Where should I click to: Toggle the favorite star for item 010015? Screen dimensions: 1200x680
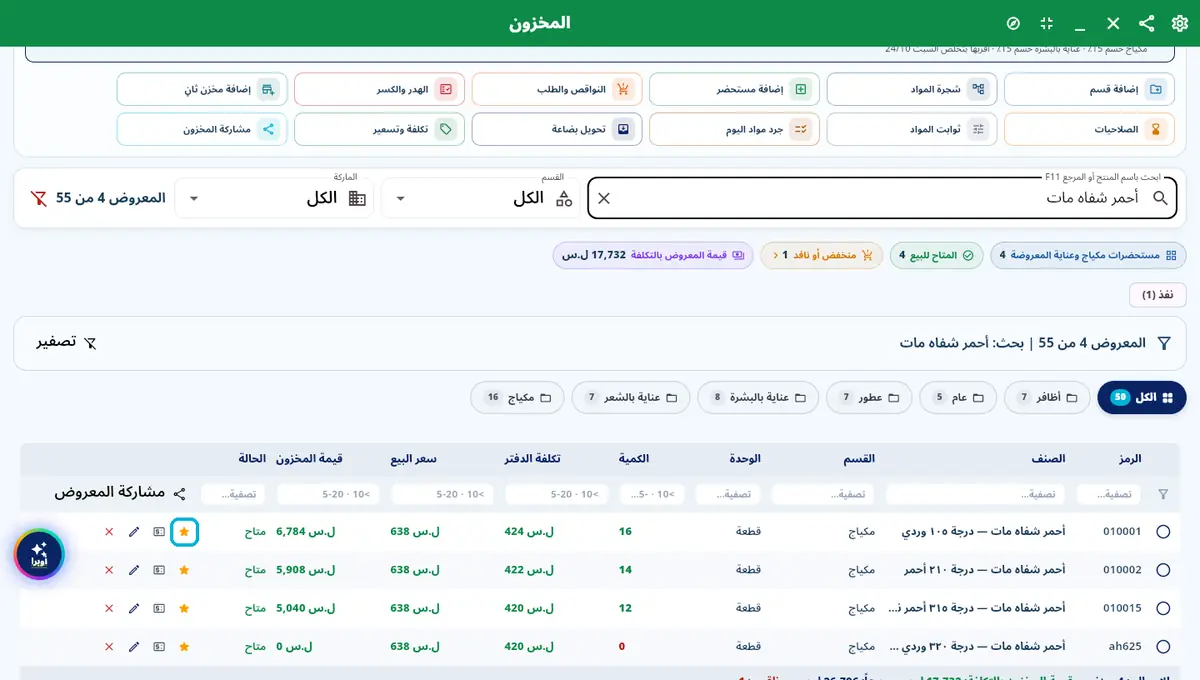click(x=184, y=608)
